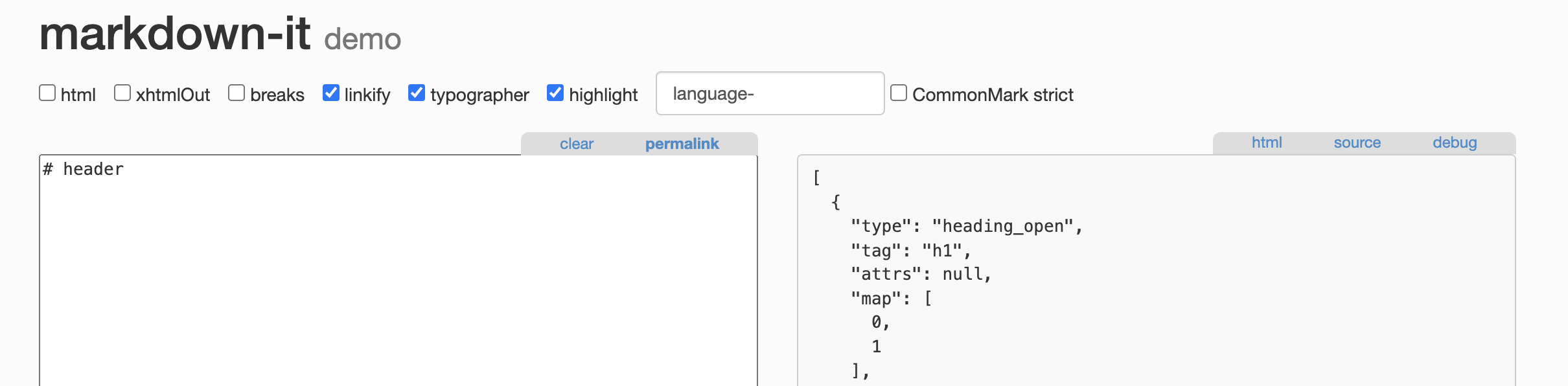Place cursor on '# header' line
1568x386 pixels.
click(84, 170)
